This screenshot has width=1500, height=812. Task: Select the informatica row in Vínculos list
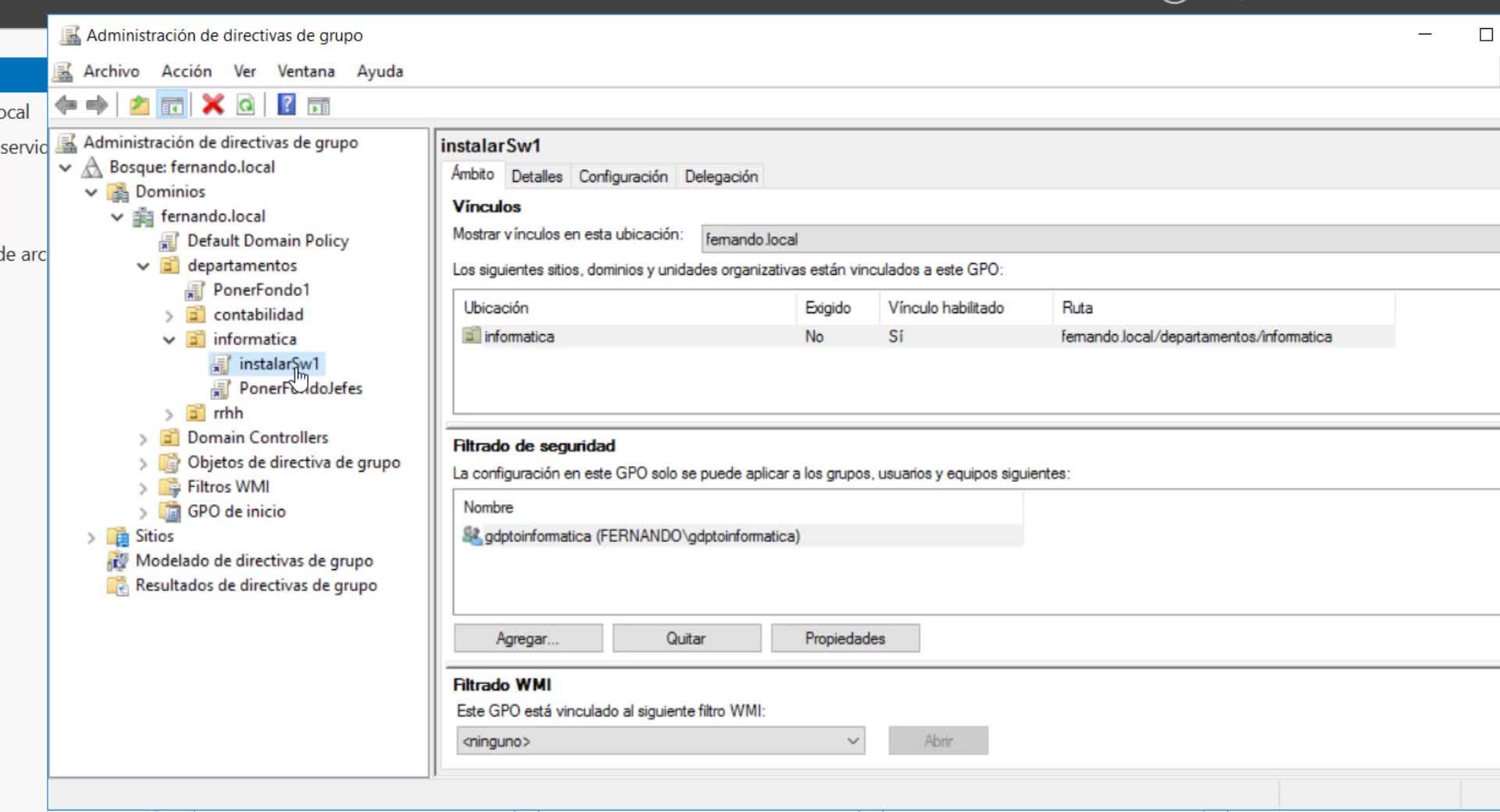(x=925, y=337)
